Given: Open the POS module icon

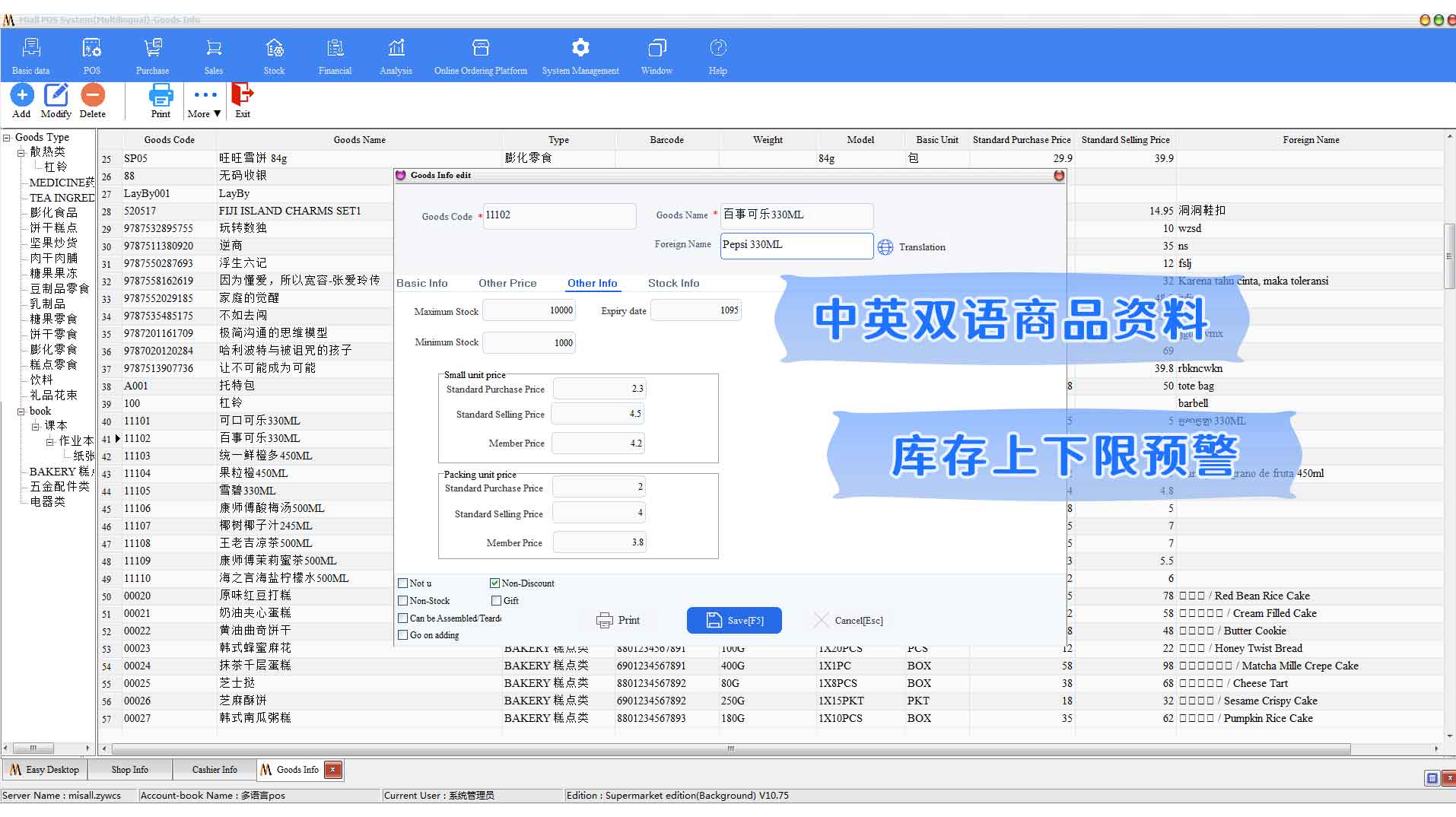Looking at the screenshot, I should point(92,49).
